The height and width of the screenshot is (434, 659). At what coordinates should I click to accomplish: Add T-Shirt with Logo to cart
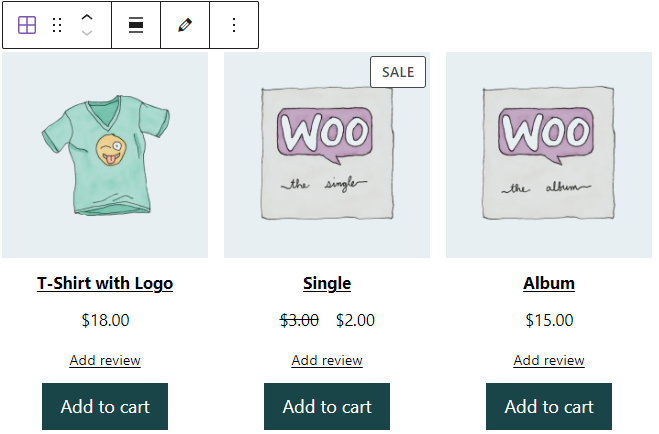(105, 407)
